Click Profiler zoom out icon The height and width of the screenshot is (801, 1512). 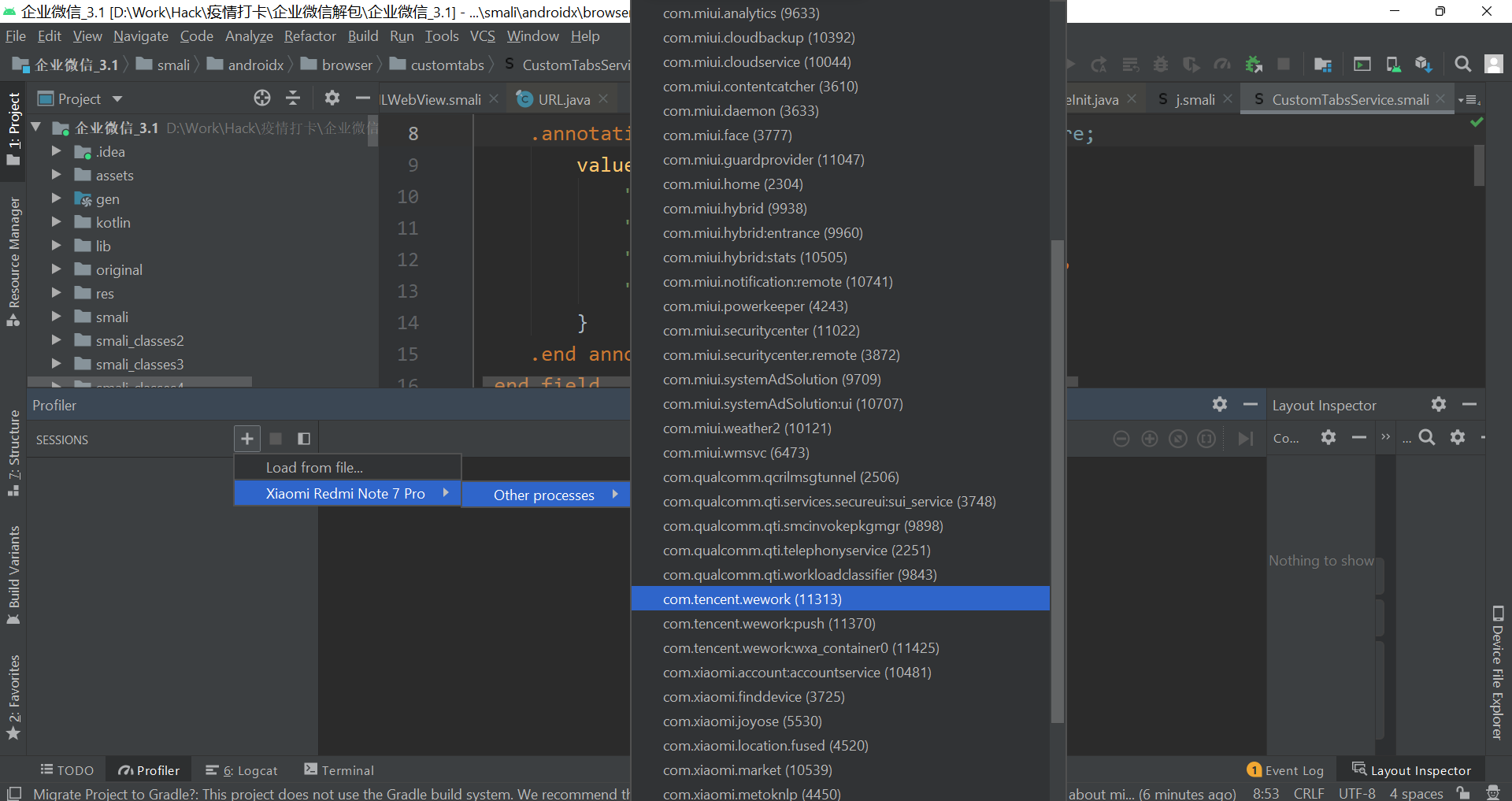1121,439
